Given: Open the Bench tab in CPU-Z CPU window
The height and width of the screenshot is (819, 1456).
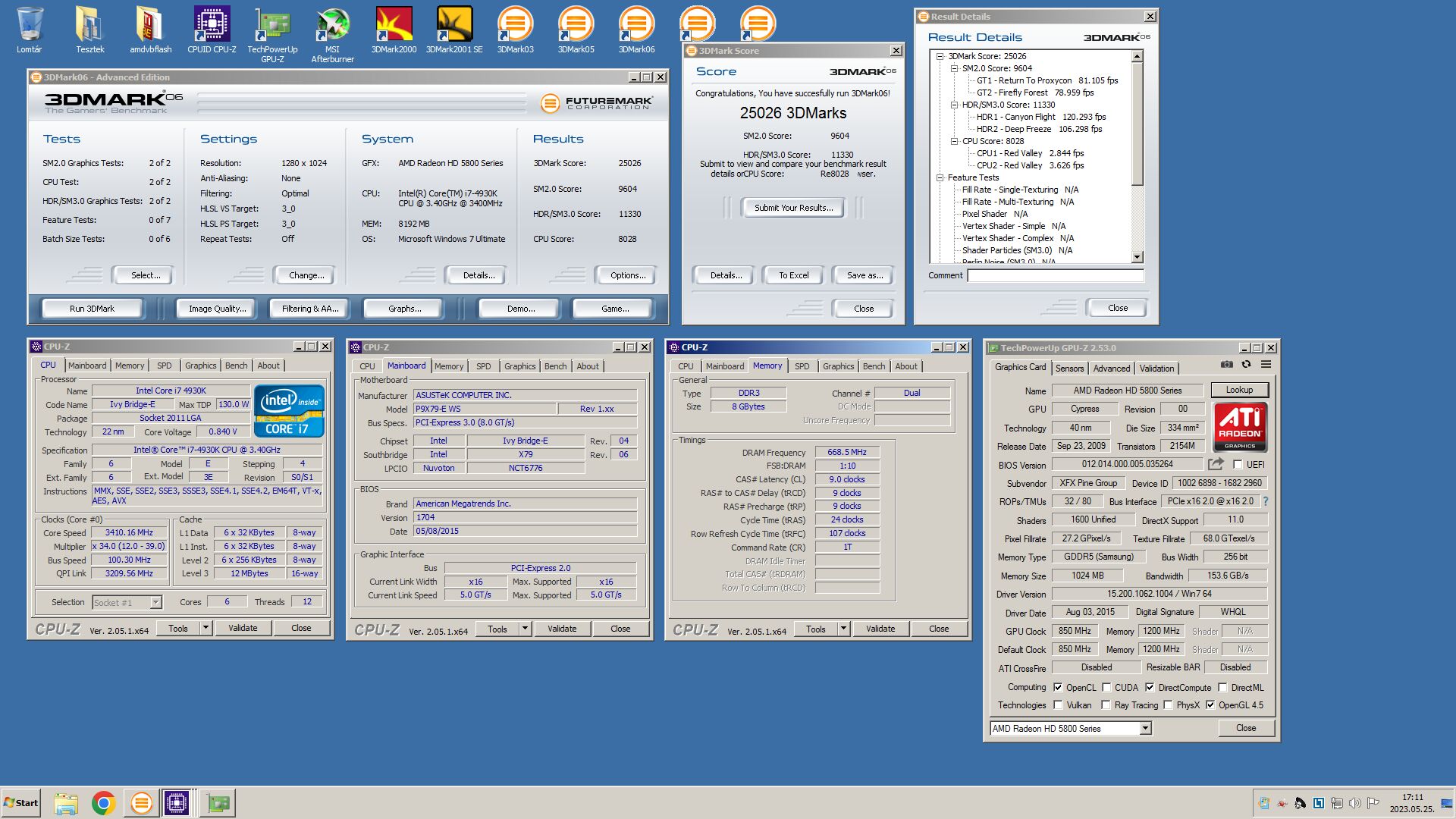Looking at the screenshot, I should (236, 366).
